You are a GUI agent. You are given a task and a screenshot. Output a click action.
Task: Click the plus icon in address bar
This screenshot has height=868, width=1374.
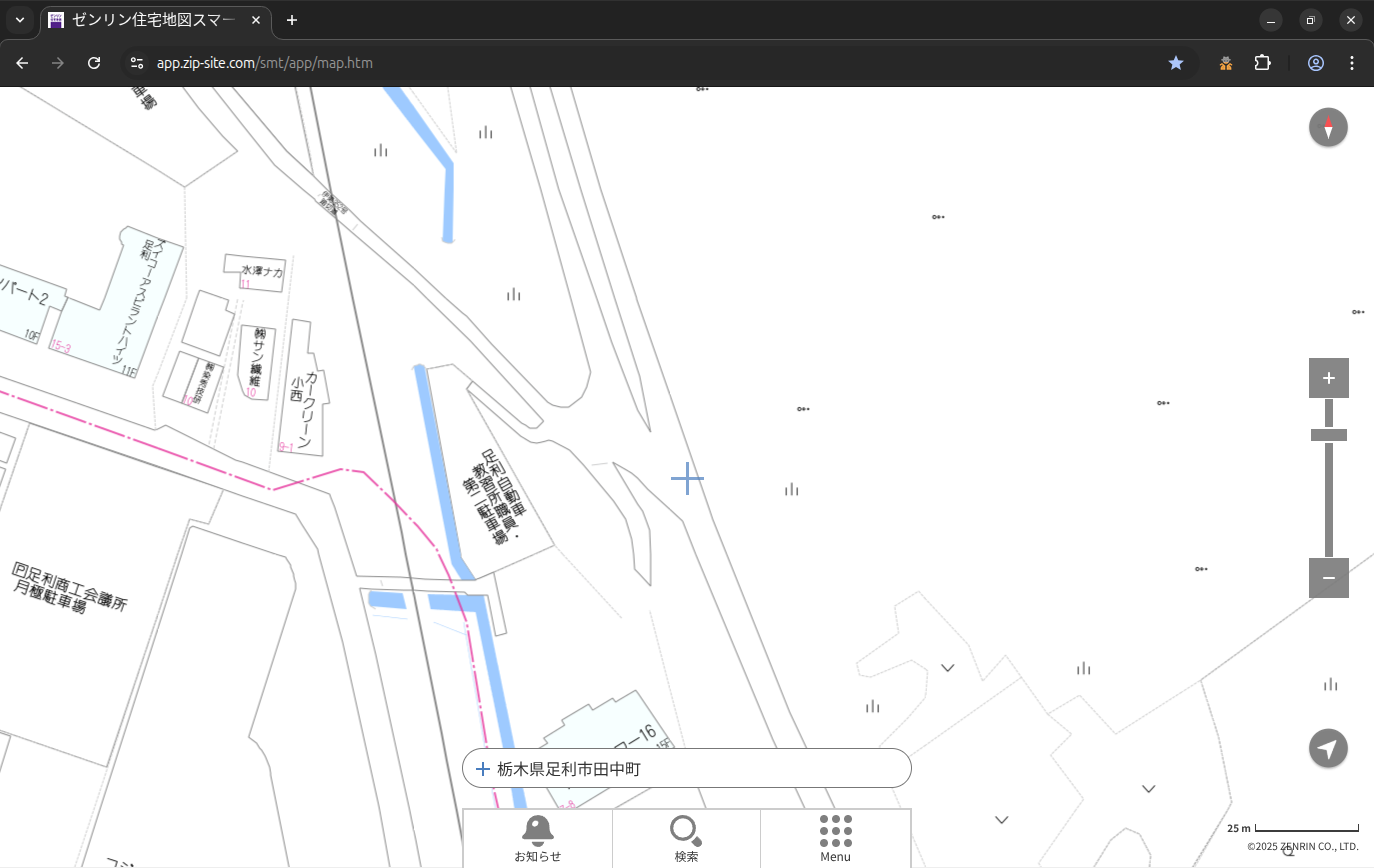482,769
